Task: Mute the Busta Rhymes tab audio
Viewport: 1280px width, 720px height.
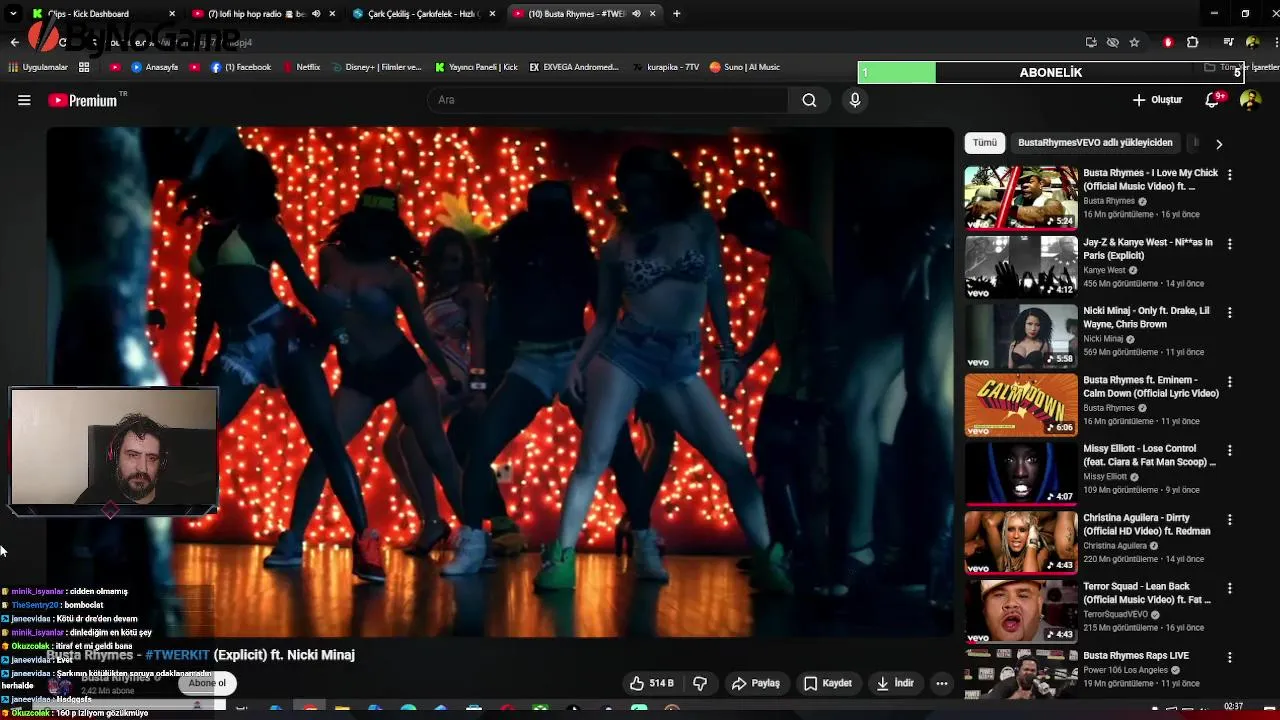Action: [x=636, y=14]
